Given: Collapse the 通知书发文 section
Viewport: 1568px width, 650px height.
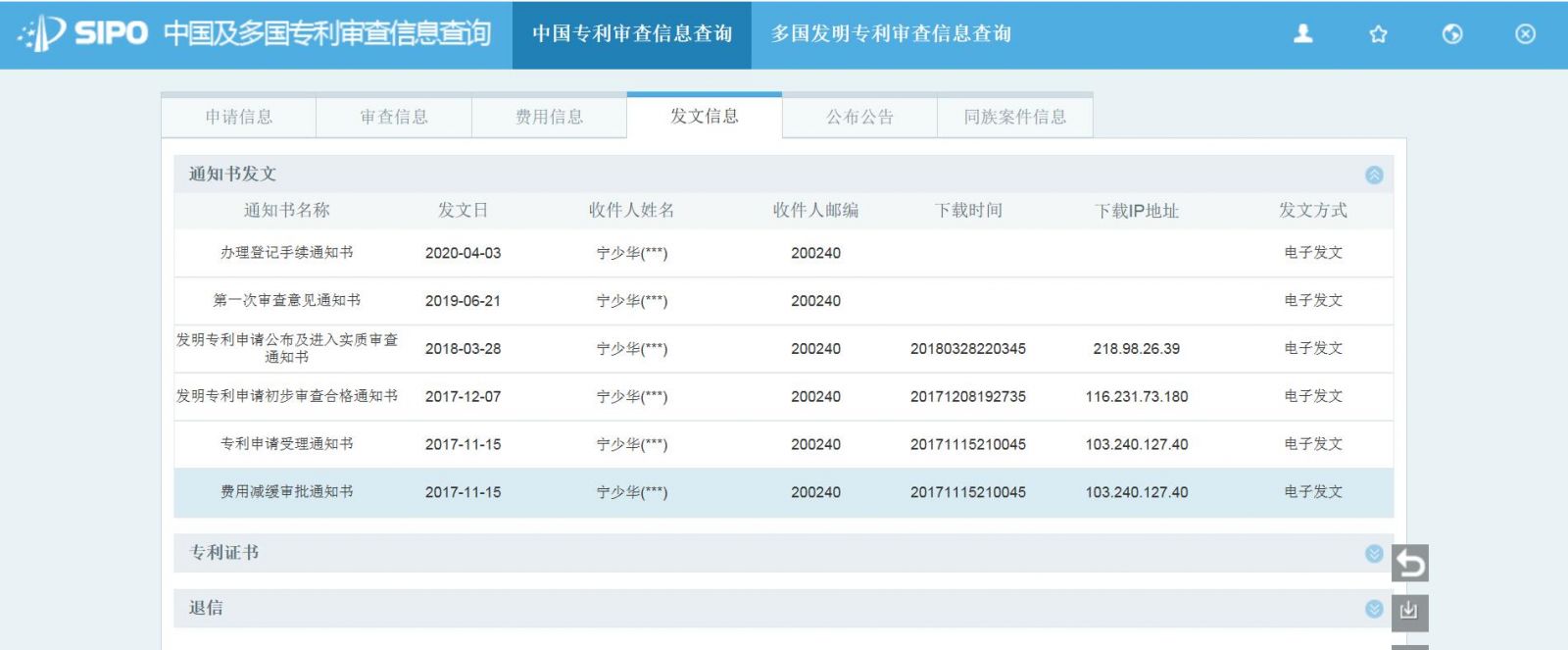Looking at the screenshot, I should tap(1374, 175).
